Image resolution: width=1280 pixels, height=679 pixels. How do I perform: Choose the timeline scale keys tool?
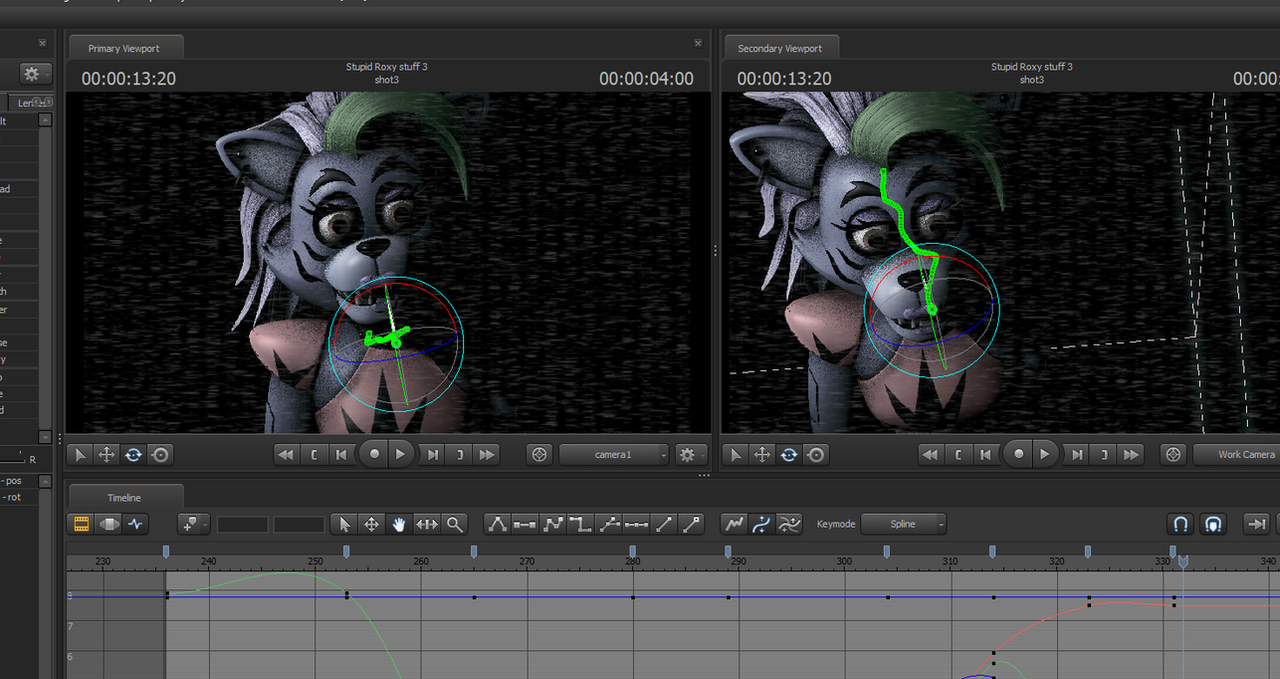tap(427, 523)
